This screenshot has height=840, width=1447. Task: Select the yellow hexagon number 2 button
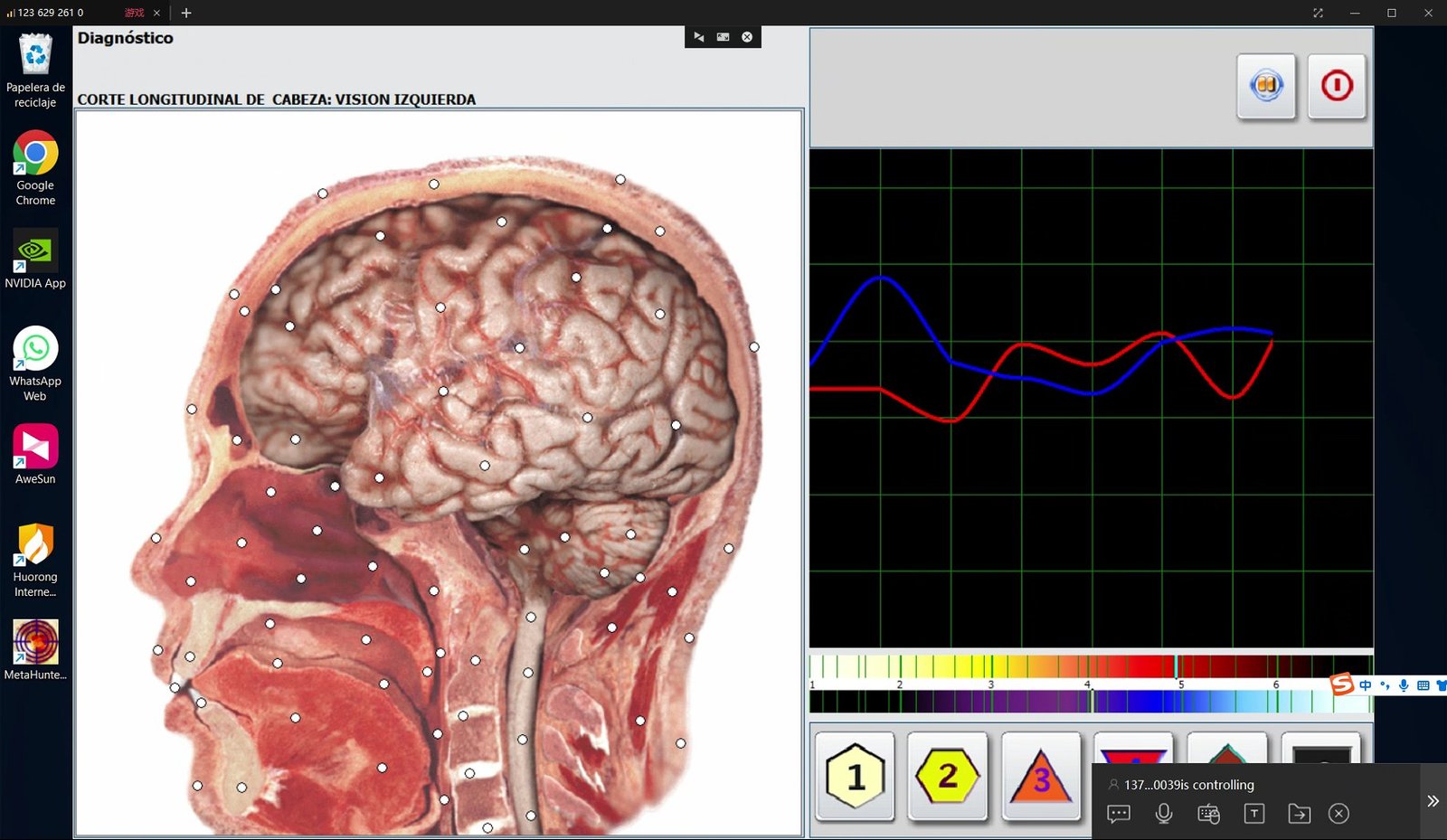tap(947, 776)
